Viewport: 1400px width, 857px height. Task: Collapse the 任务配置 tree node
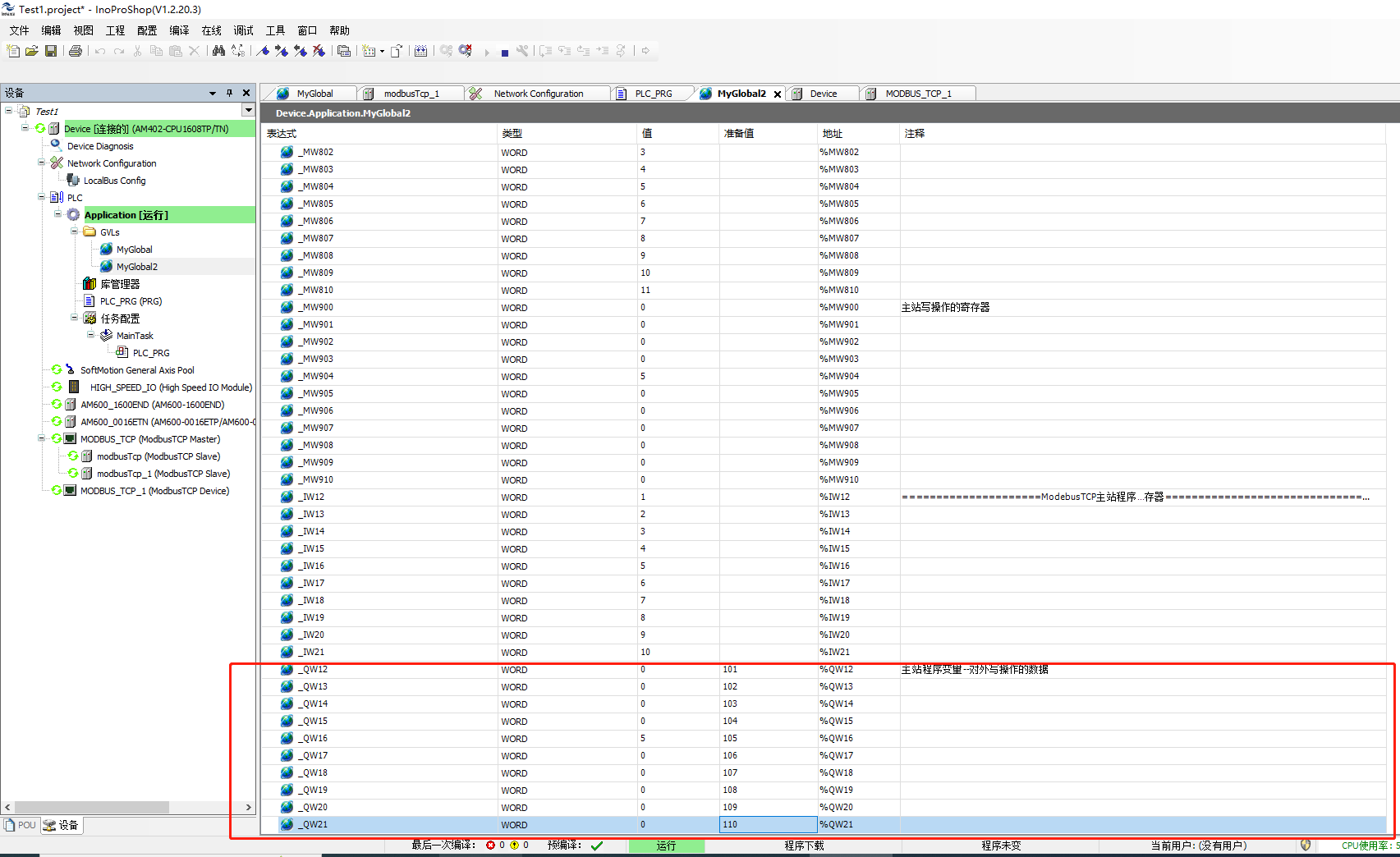(x=74, y=318)
